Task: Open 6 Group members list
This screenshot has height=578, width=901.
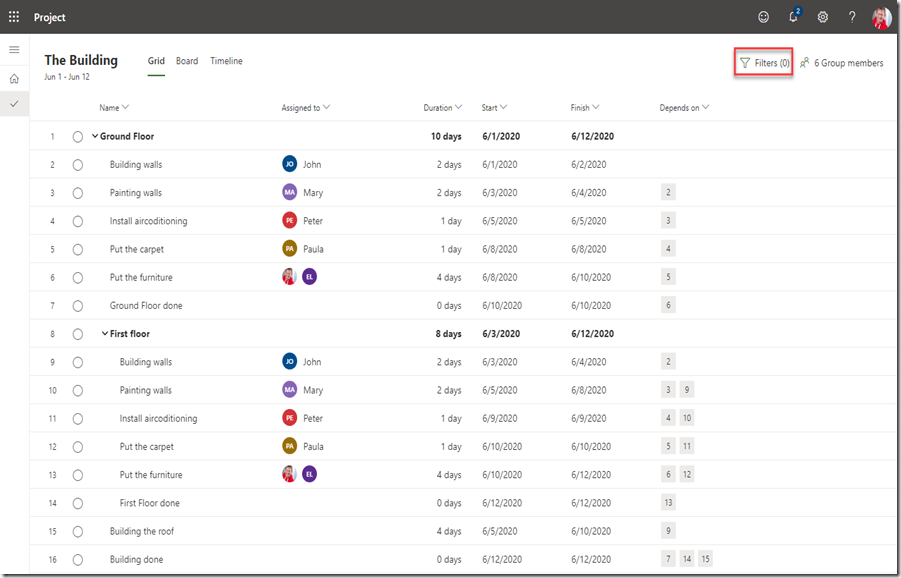Action: pos(841,63)
